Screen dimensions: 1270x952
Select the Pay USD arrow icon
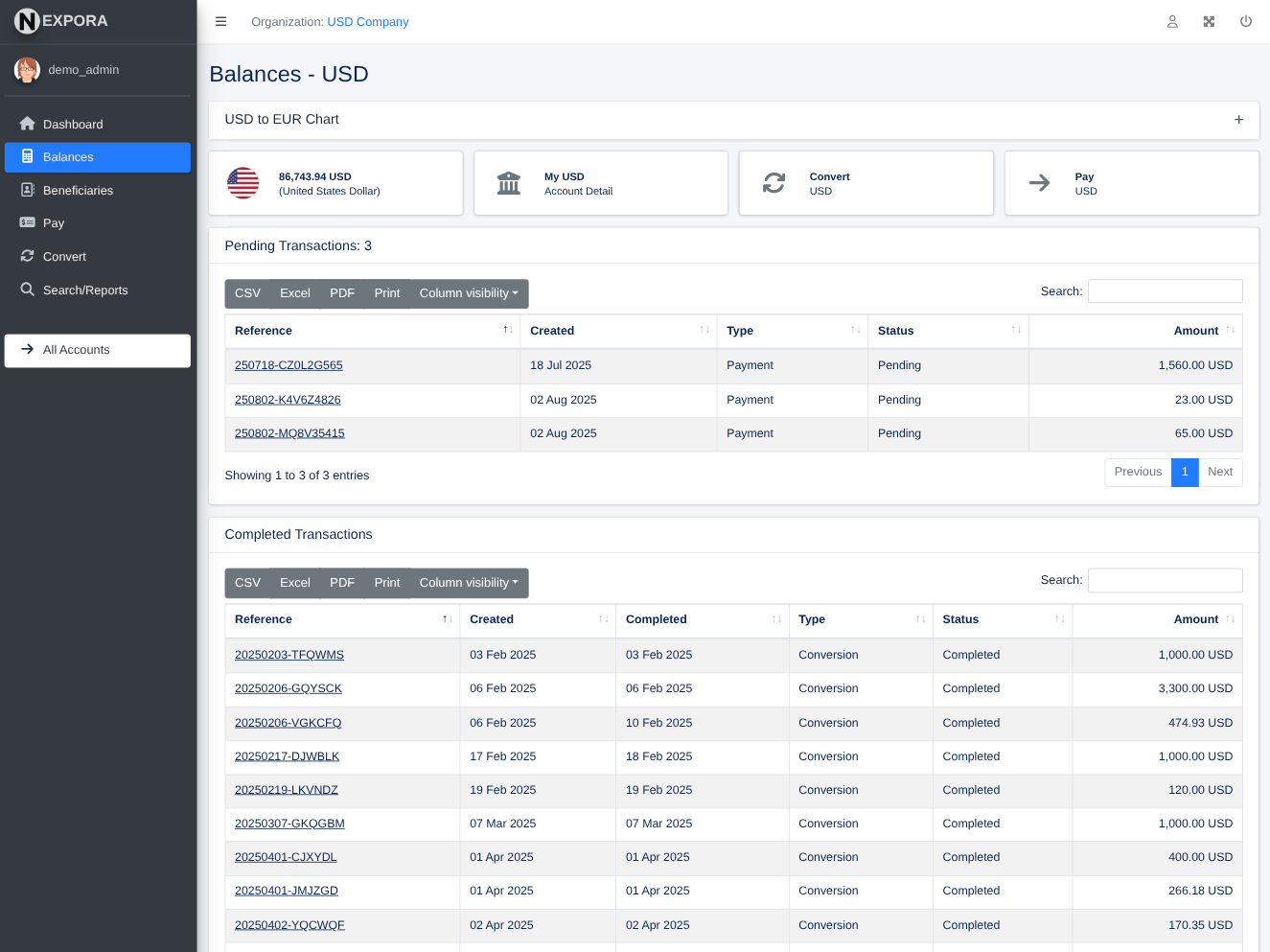1039,182
